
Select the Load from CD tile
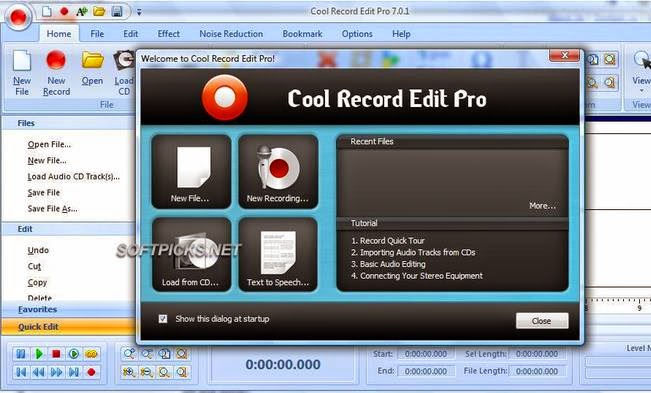pos(191,254)
